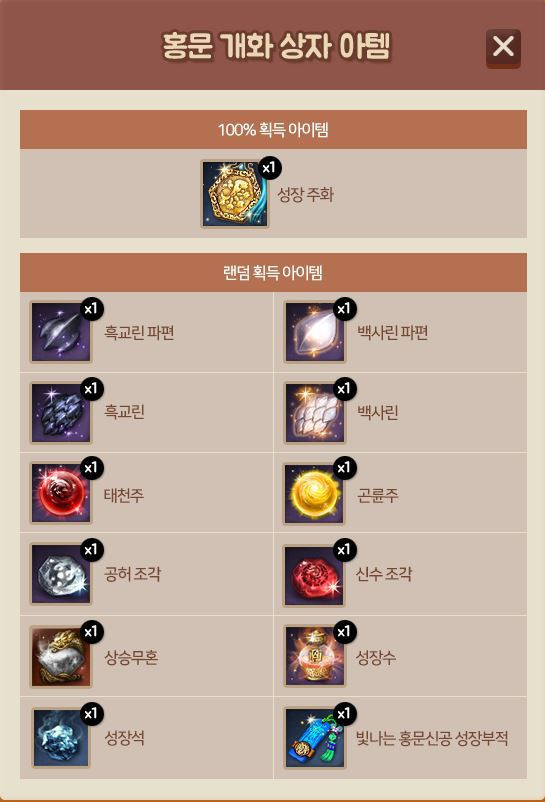Select the 성장수 potion bottle icon
The width and height of the screenshot is (545, 802).
click(314, 656)
